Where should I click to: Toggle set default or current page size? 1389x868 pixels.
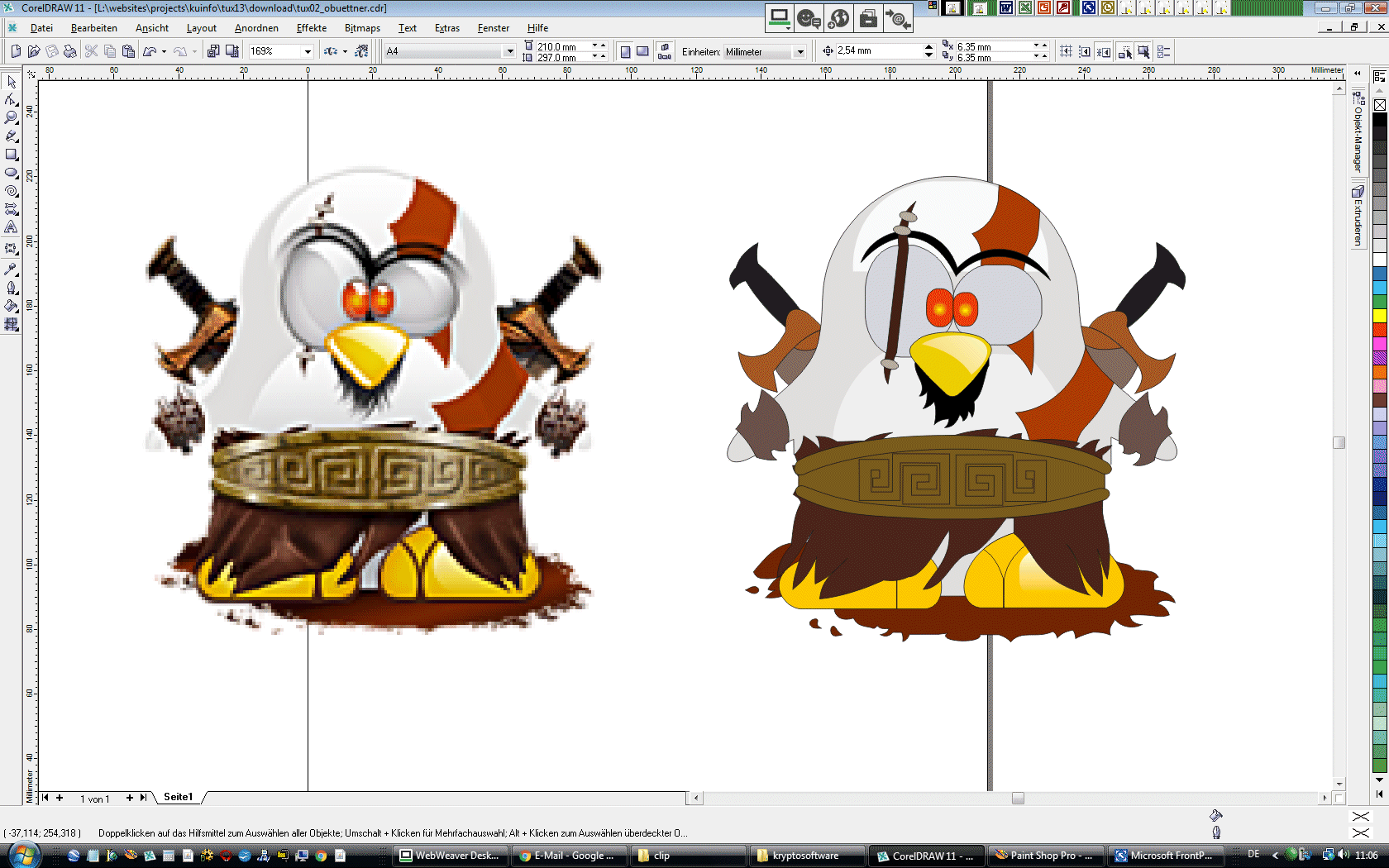click(664, 51)
